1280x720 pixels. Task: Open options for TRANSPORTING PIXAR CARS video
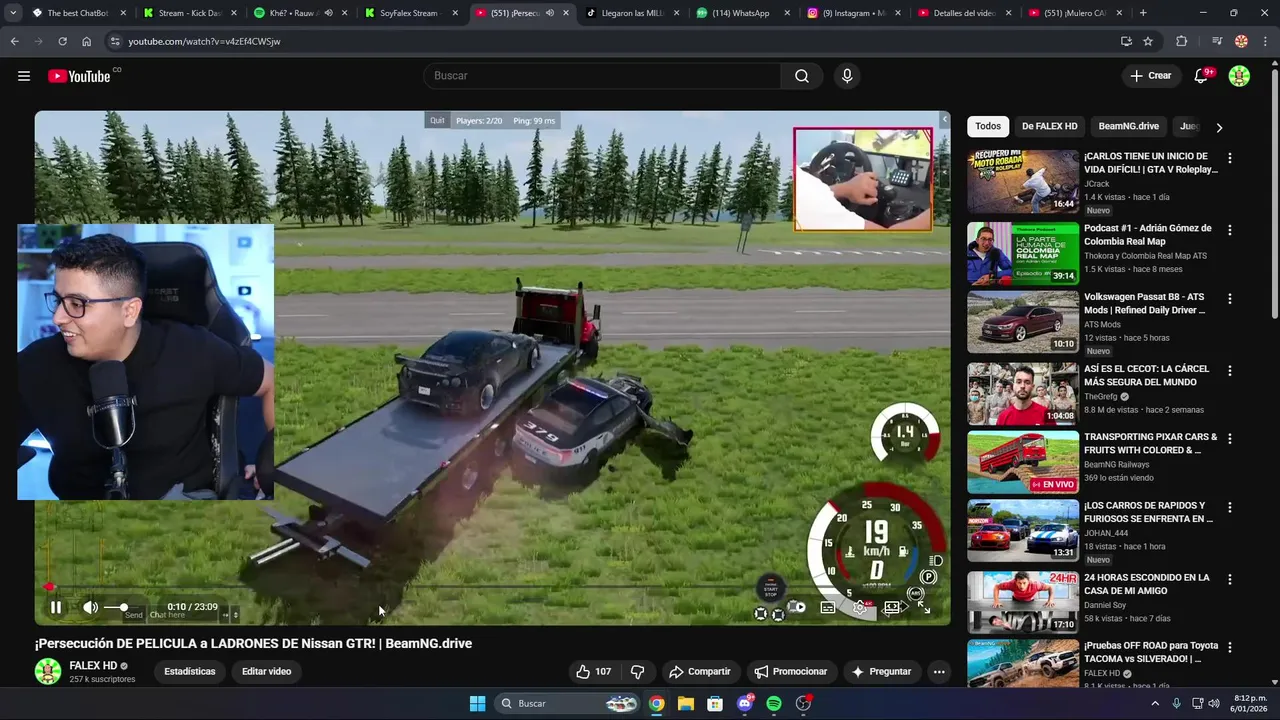(x=1230, y=439)
